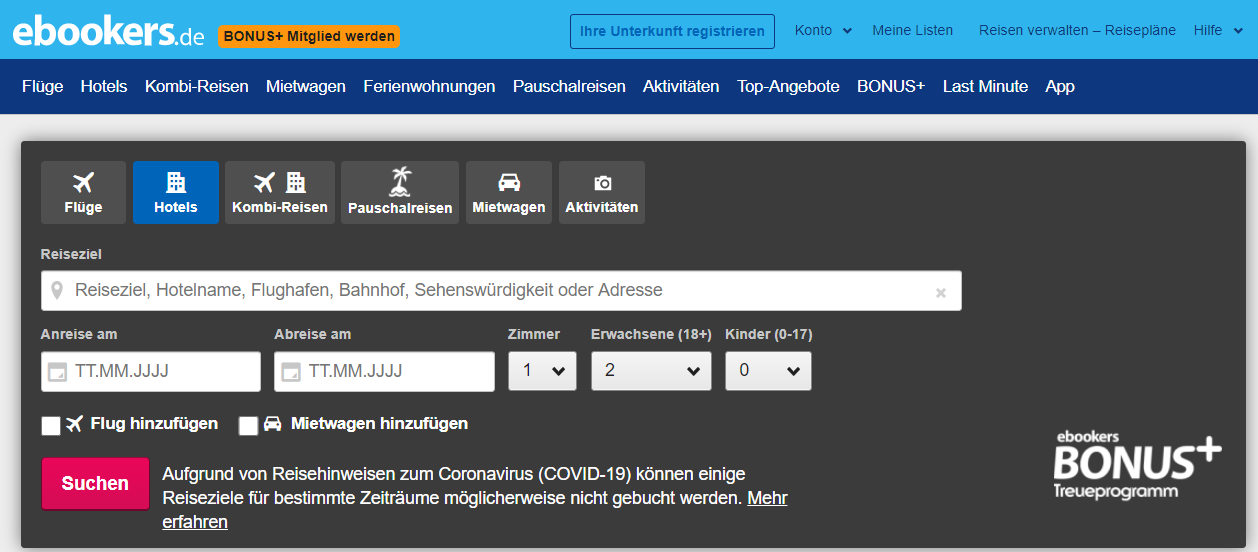Open Top-Angebote in the navigation bar
Image resolution: width=1258 pixels, height=552 pixels.
[788, 86]
